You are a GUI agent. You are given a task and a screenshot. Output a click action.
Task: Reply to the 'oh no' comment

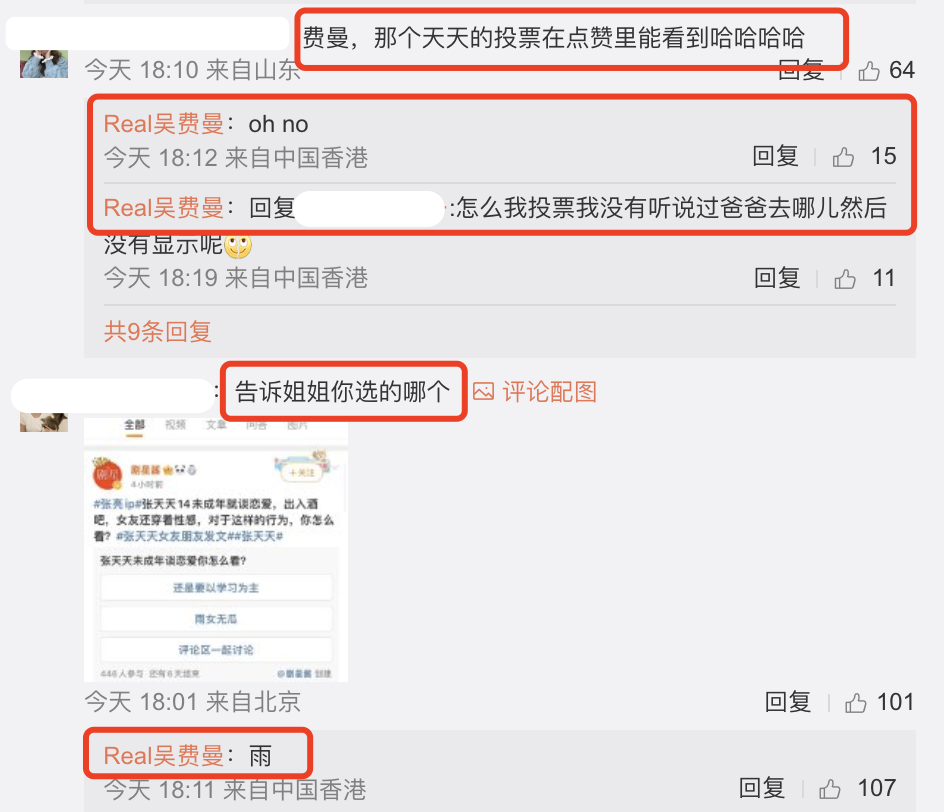click(775, 157)
